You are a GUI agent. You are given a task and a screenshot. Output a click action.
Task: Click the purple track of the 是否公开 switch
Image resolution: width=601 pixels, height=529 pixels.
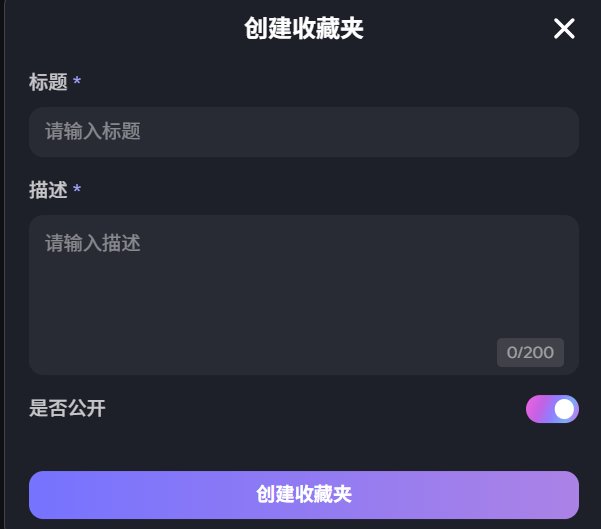(539, 409)
